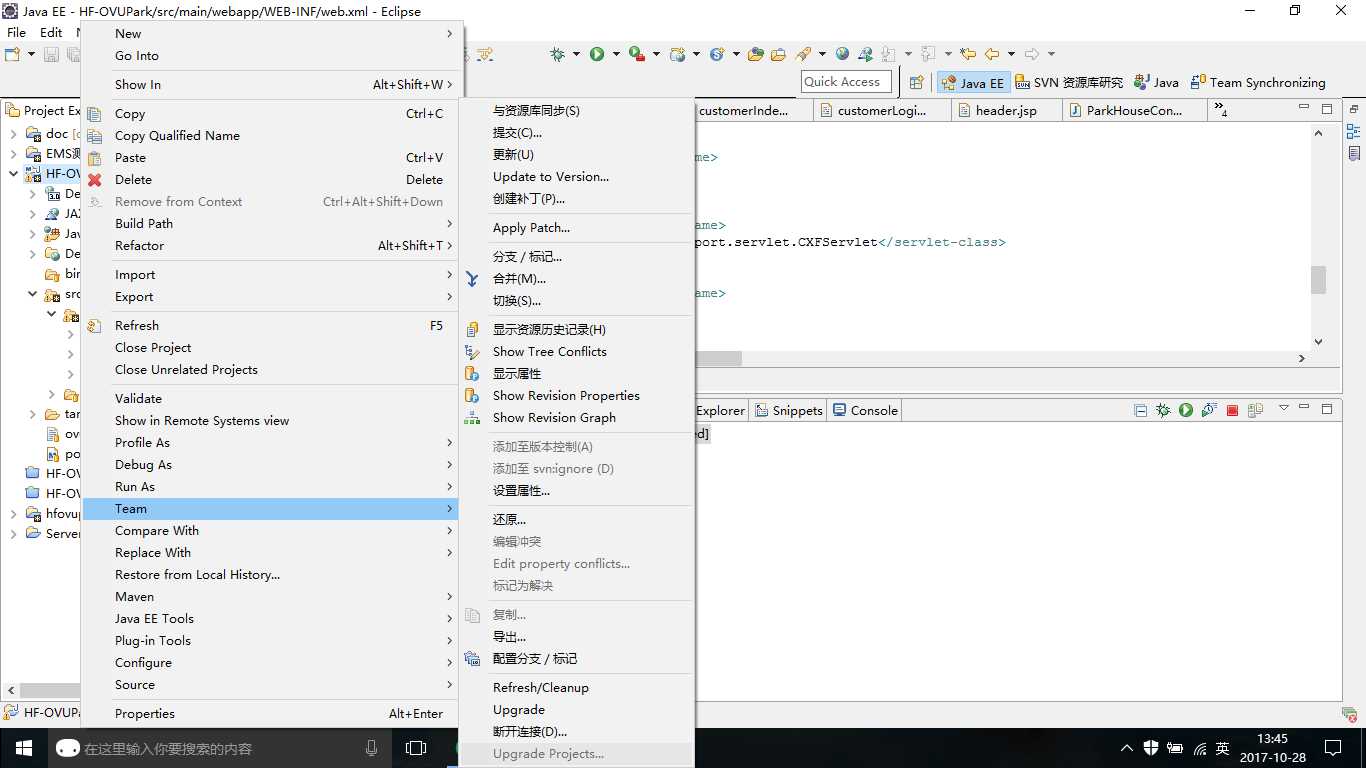Select 'Show Revision Graph' in Team submenu
Image resolution: width=1366 pixels, height=768 pixels.
(554, 418)
